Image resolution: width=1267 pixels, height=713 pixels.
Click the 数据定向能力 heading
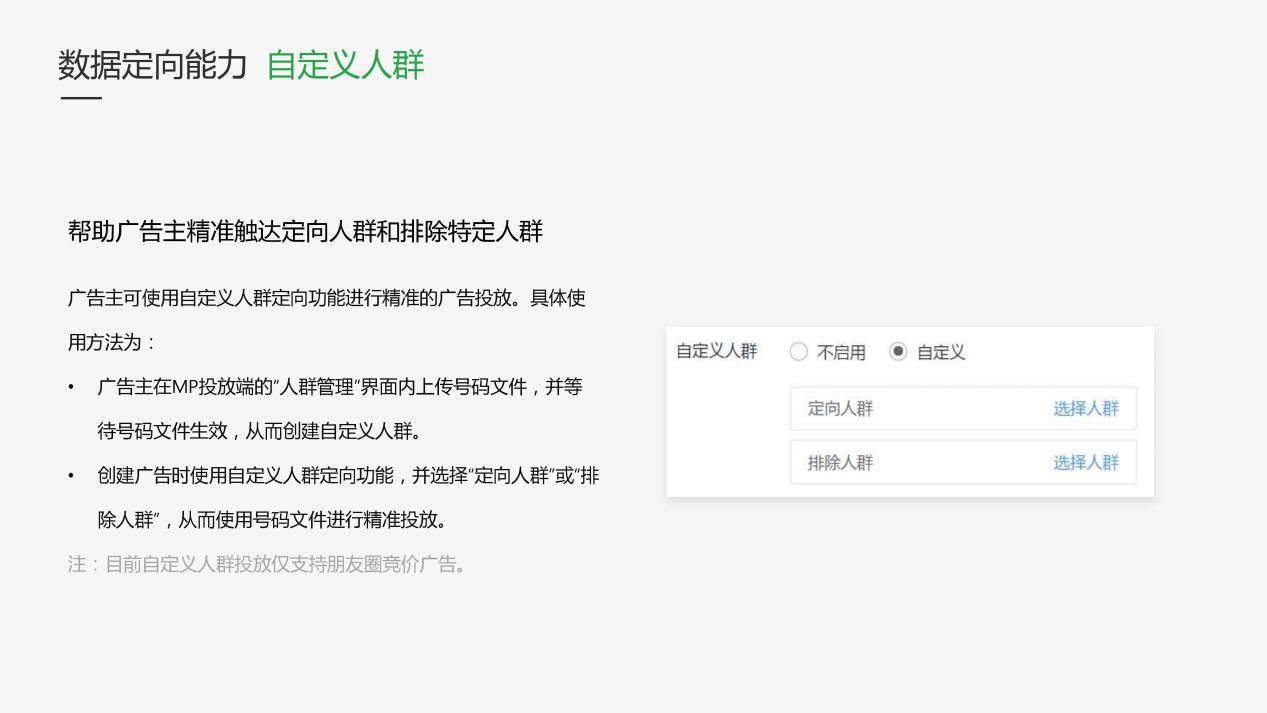point(153,65)
